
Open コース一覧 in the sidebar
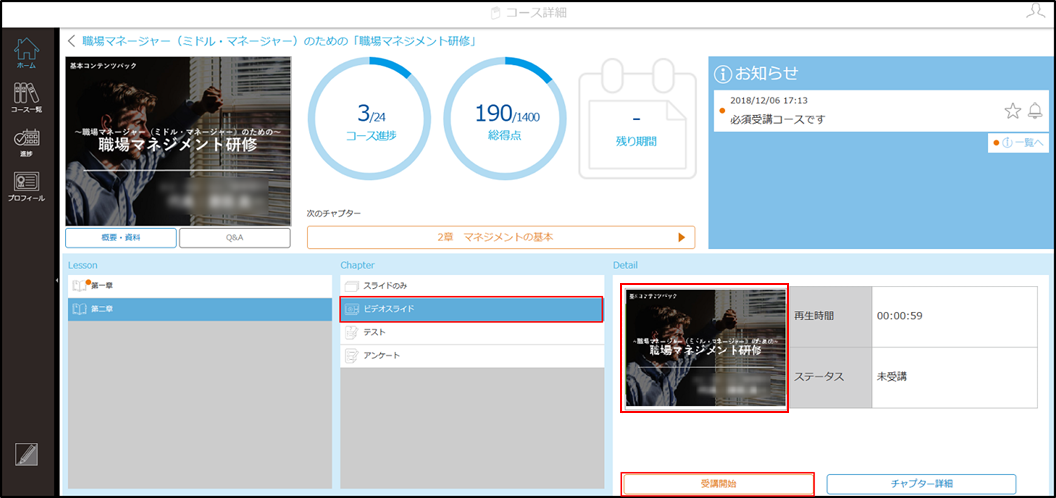pos(27,97)
